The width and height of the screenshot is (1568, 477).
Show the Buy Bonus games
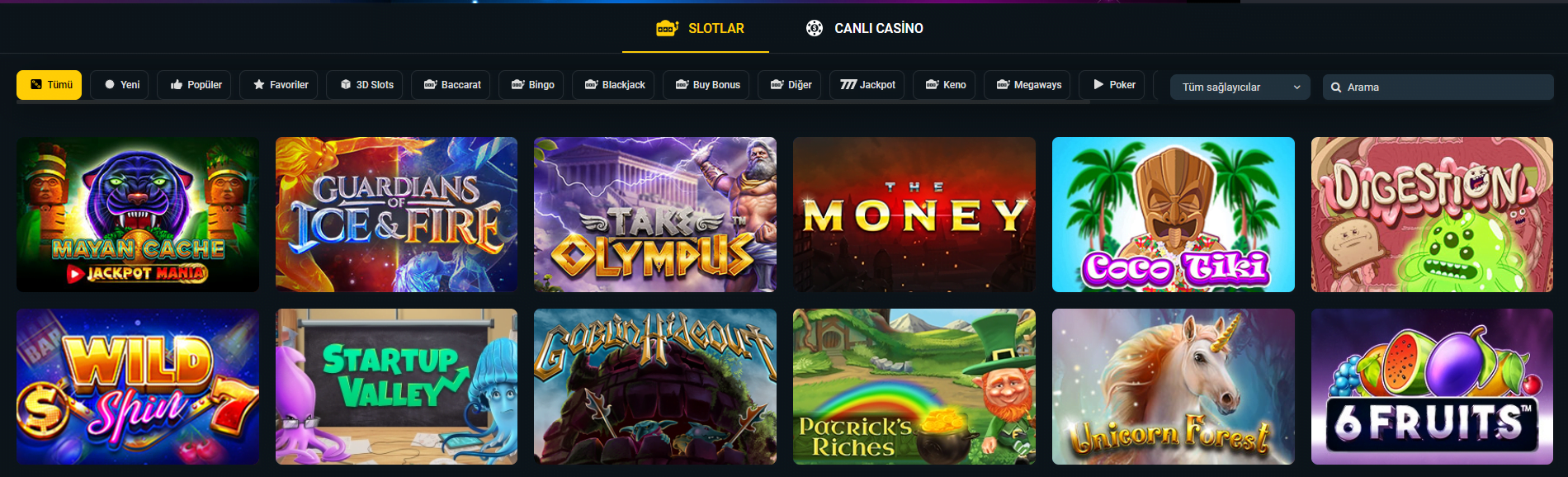tap(706, 84)
